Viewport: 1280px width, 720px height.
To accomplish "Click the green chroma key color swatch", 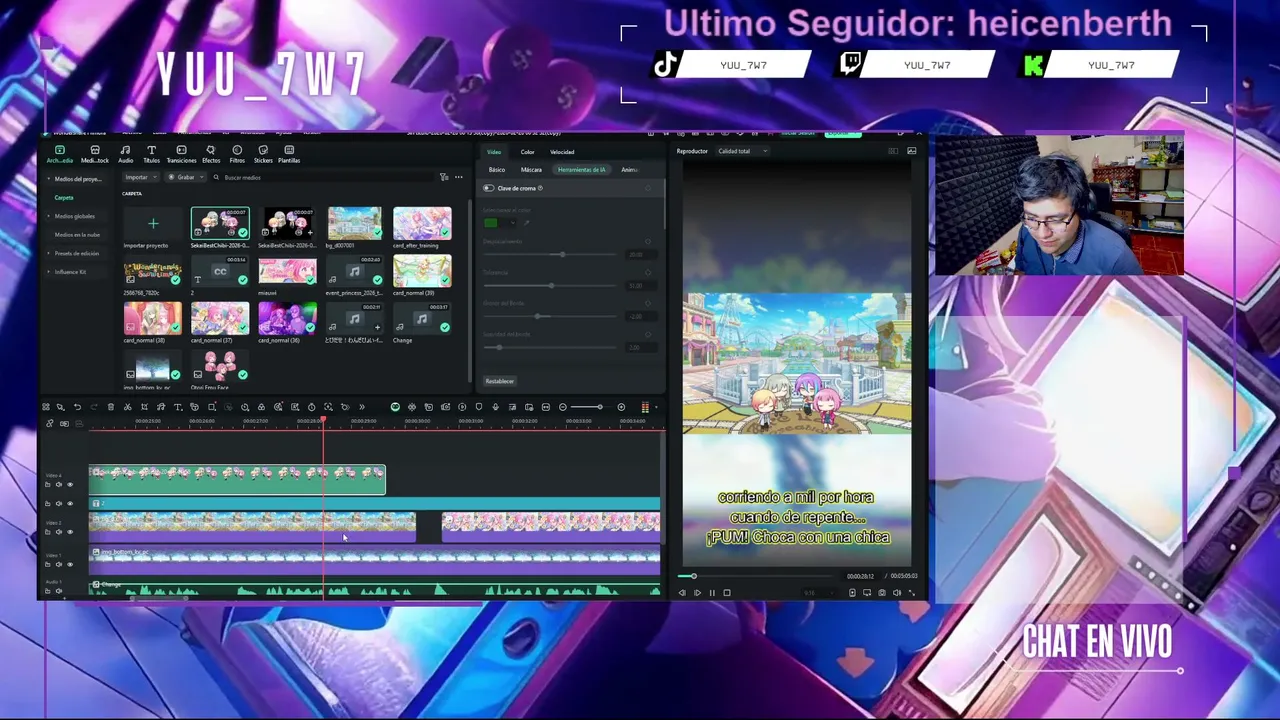I will 491,223.
